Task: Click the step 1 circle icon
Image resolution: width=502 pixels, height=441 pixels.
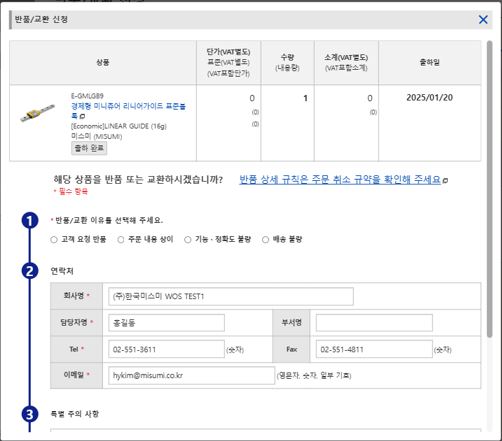Action: pos(30,221)
